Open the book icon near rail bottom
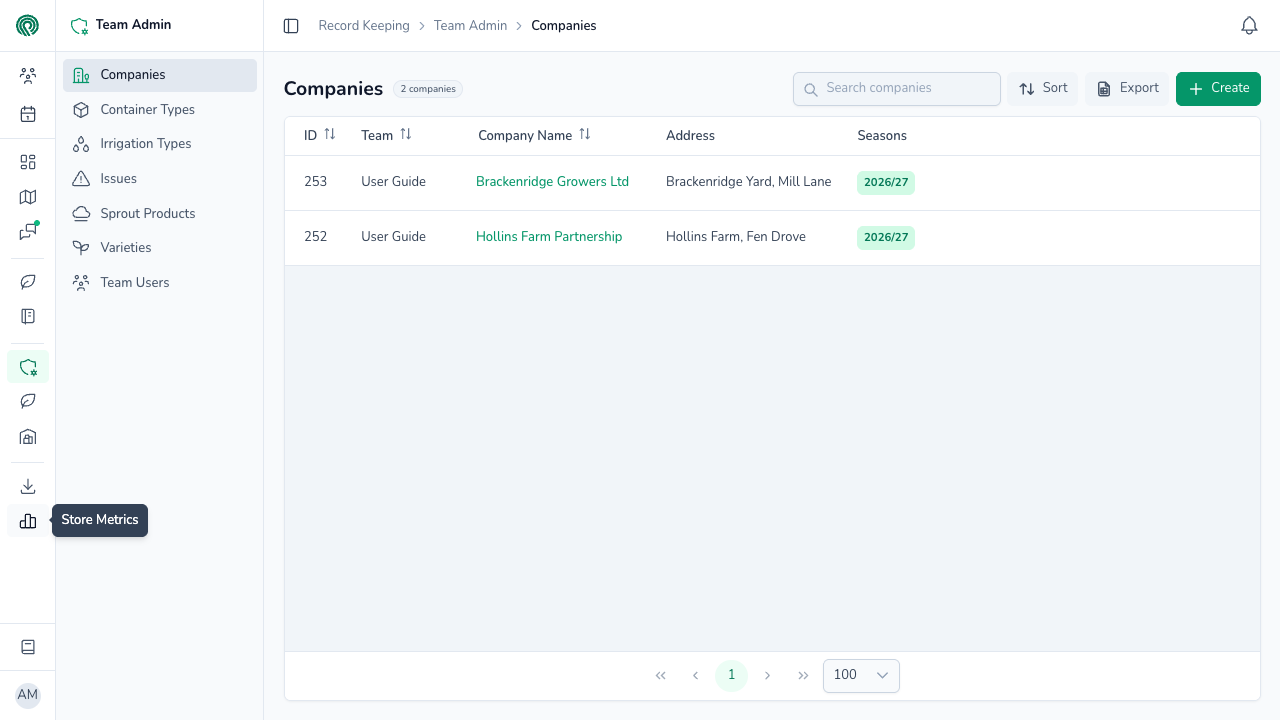 pos(28,647)
